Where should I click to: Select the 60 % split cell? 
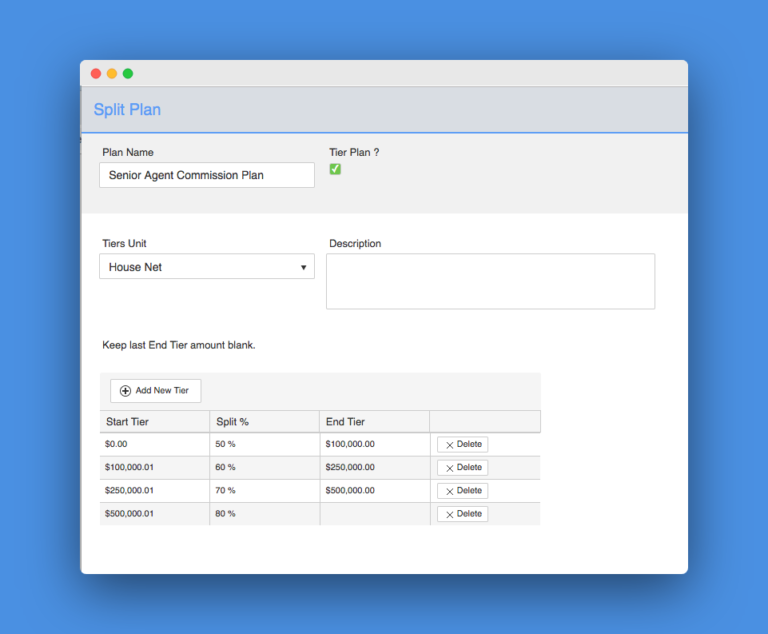[264, 467]
